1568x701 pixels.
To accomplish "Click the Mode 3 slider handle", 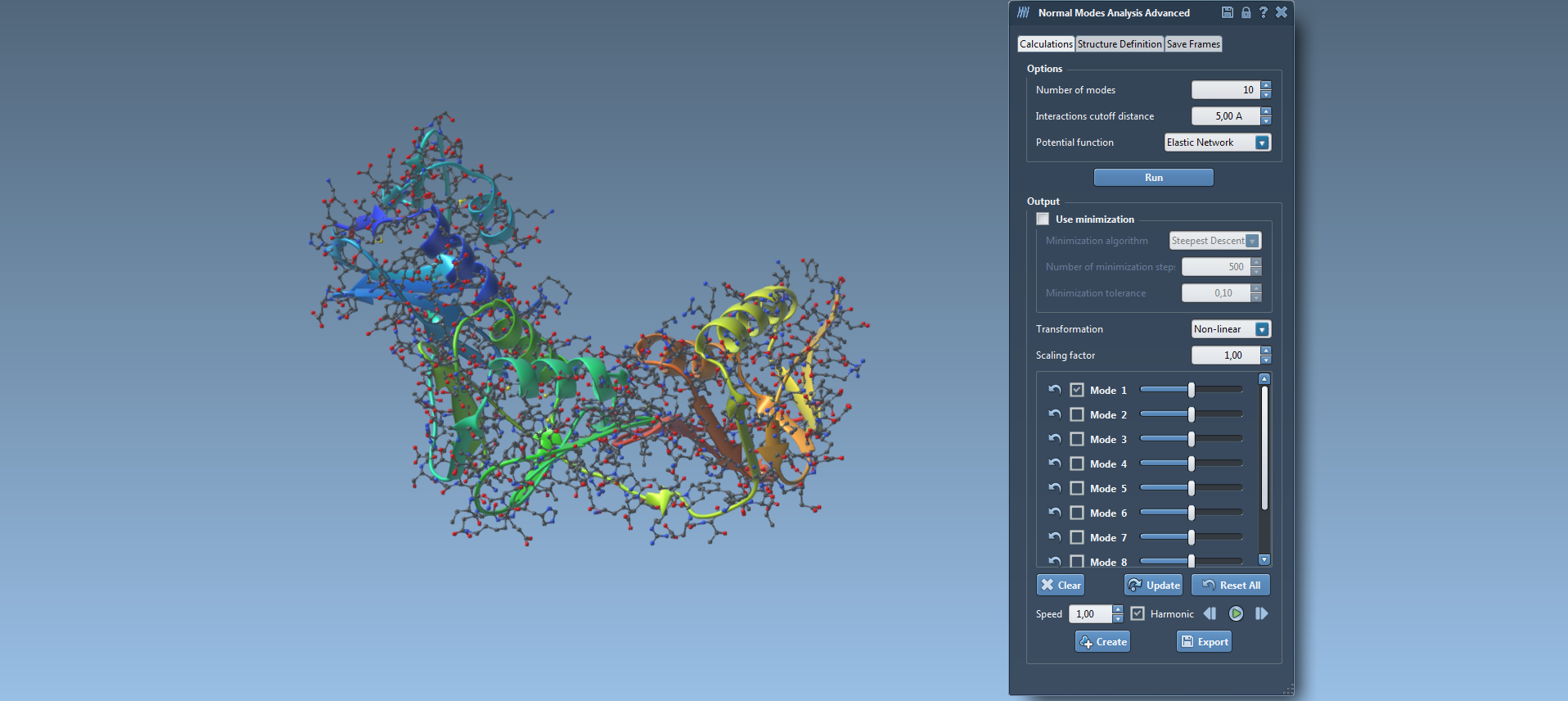I will click(1192, 439).
